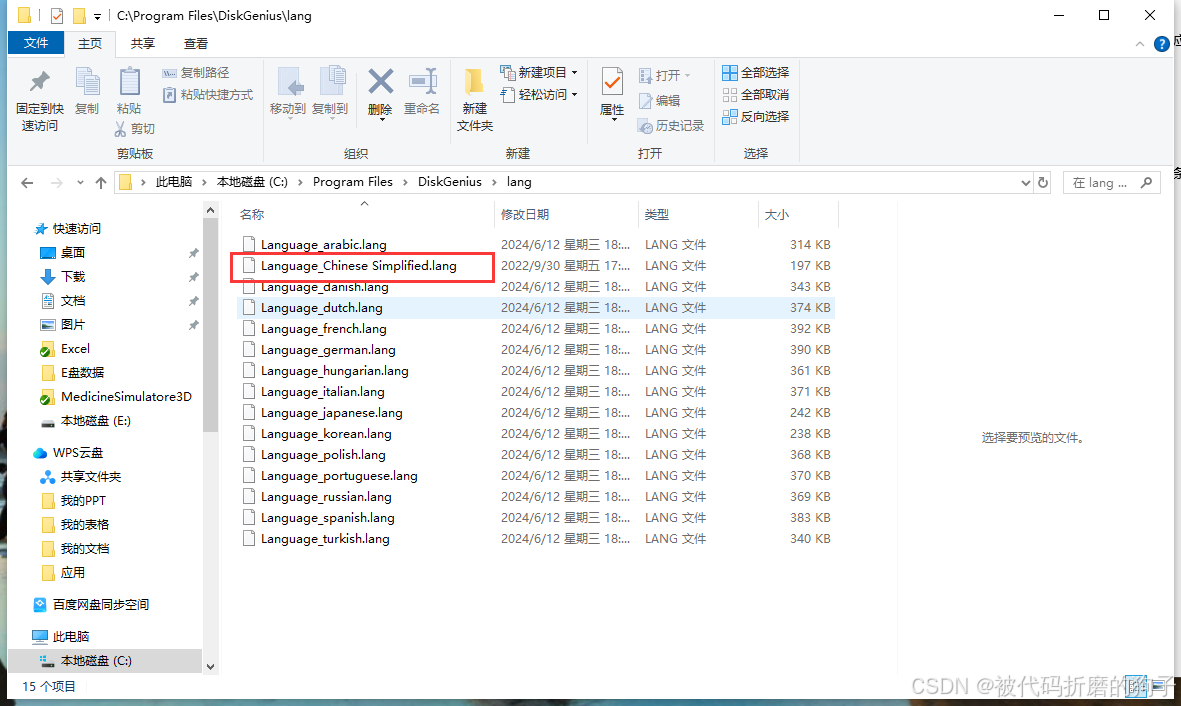Open the New Item (新建项目) dropdown

[575, 73]
